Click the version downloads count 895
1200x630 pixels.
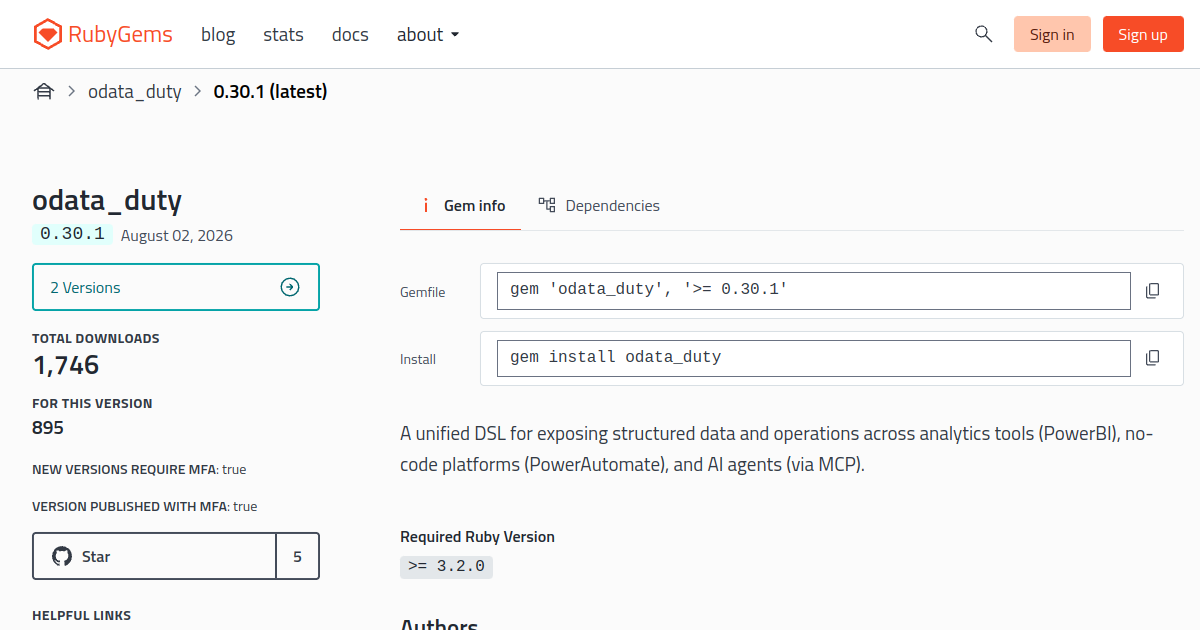point(48,428)
